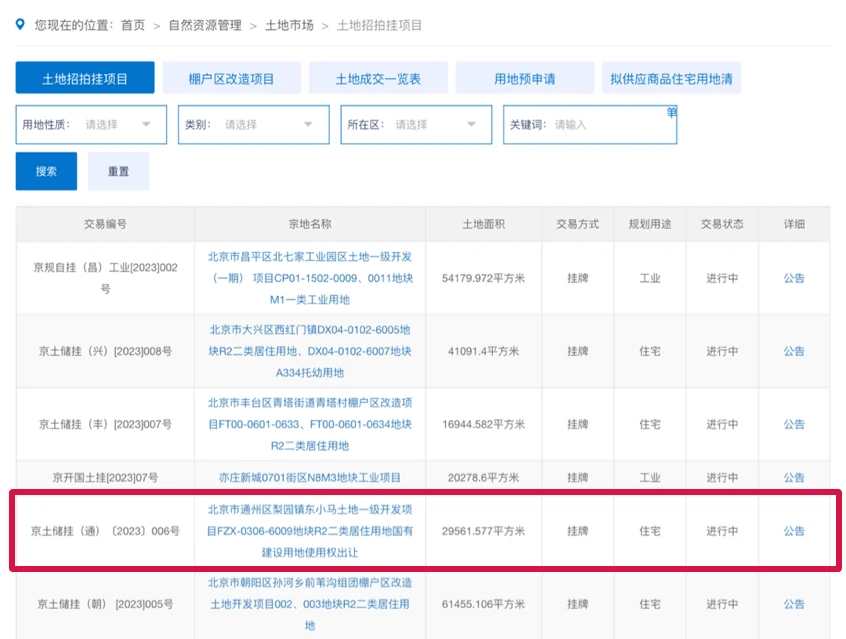The width and height of the screenshot is (846, 639).
Task: Click 土地市场 breadcrumb link
Action: point(289,25)
